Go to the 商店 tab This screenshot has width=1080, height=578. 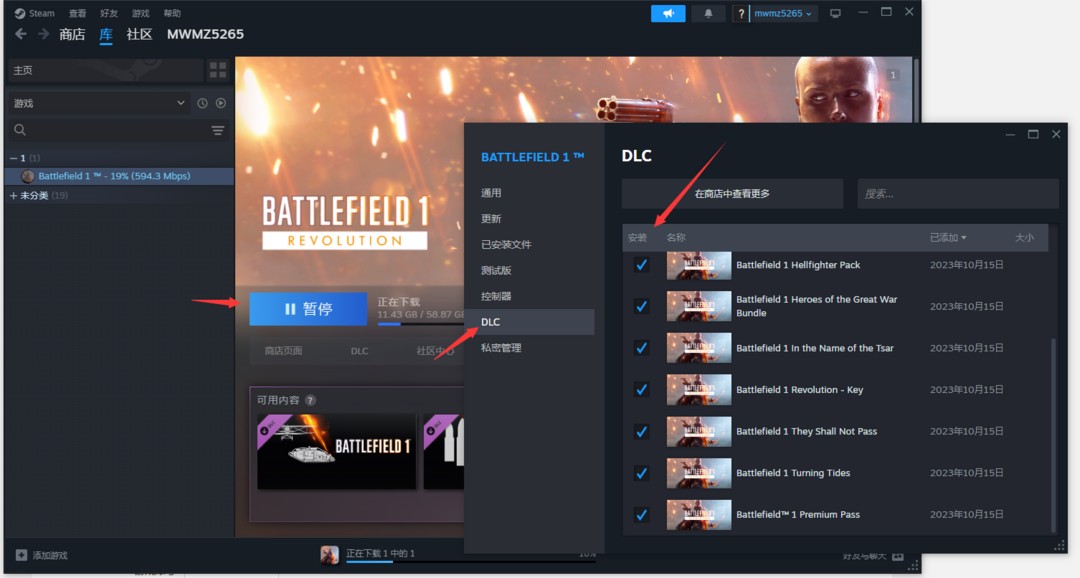(72, 34)
